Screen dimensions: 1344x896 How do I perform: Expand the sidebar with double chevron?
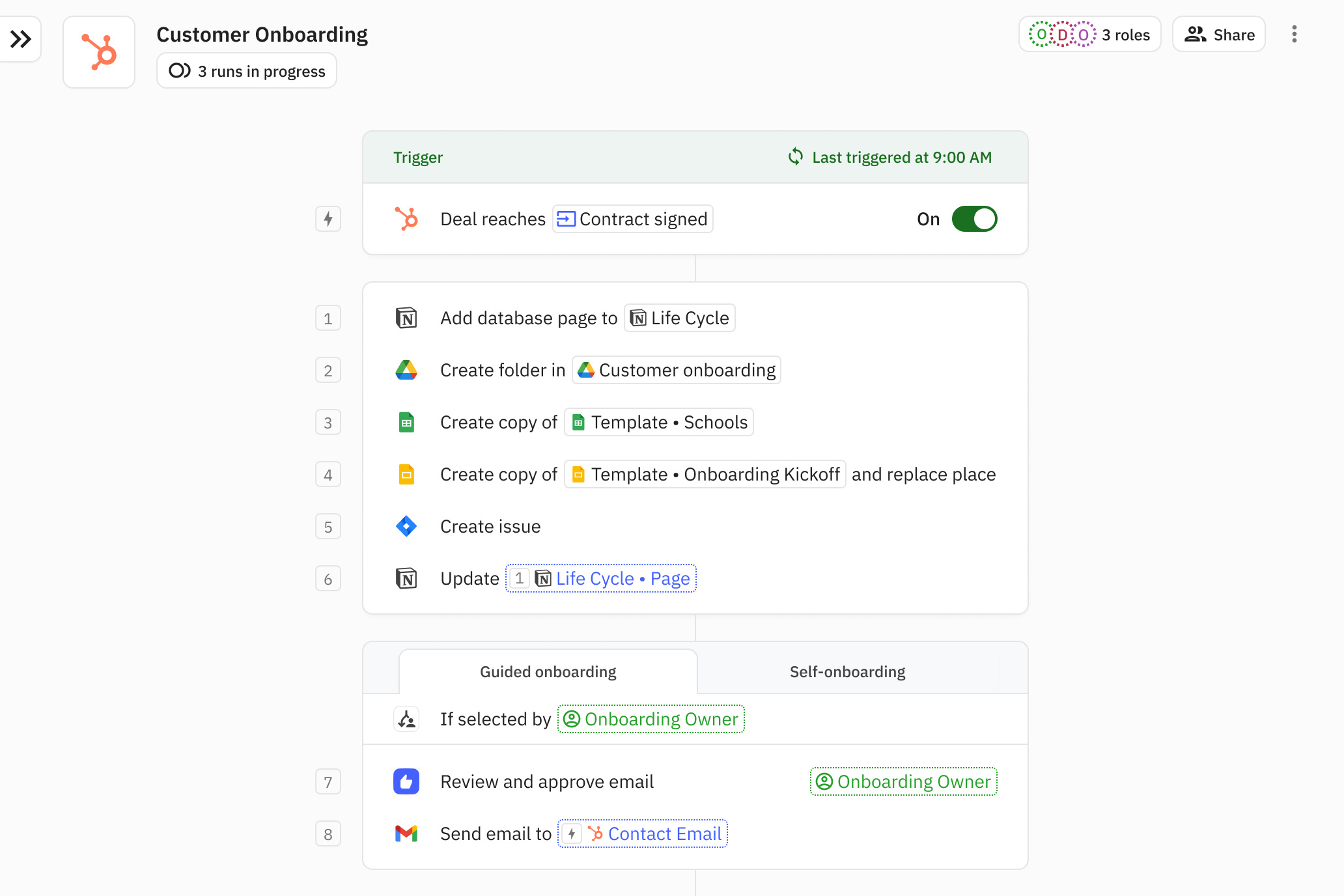coord(21,39)
